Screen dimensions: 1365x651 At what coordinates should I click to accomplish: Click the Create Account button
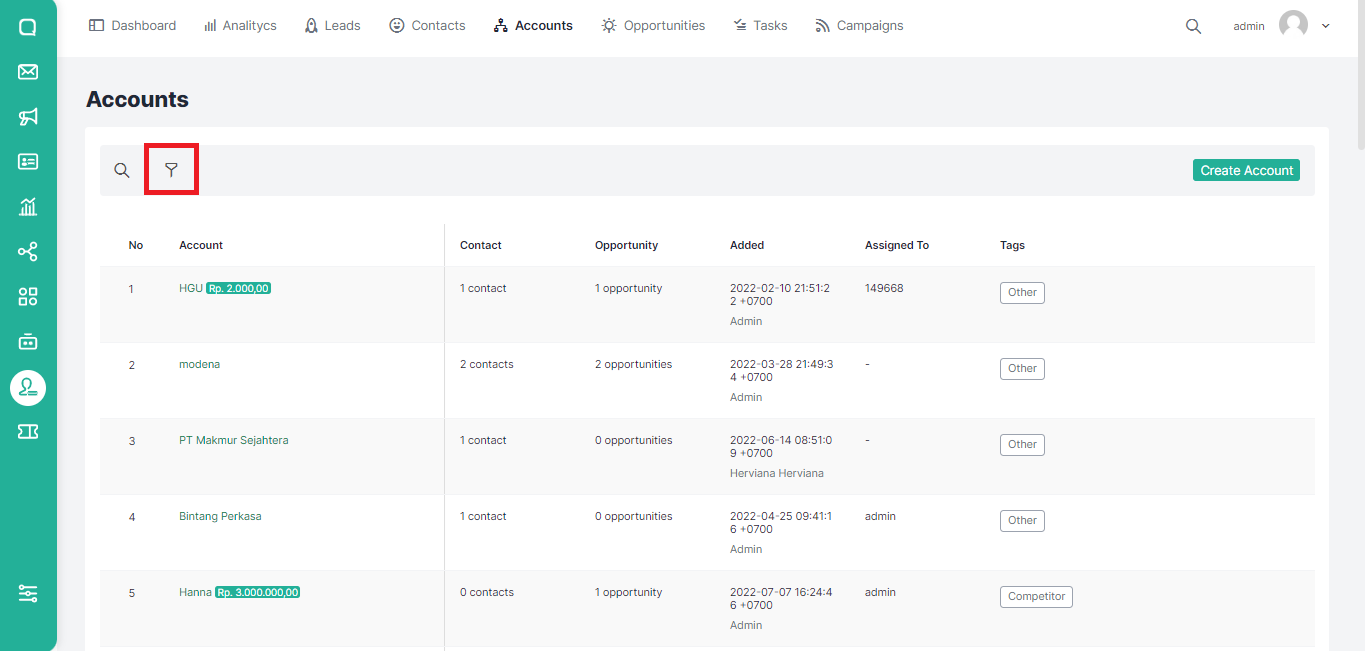(x=1246, y=170)
